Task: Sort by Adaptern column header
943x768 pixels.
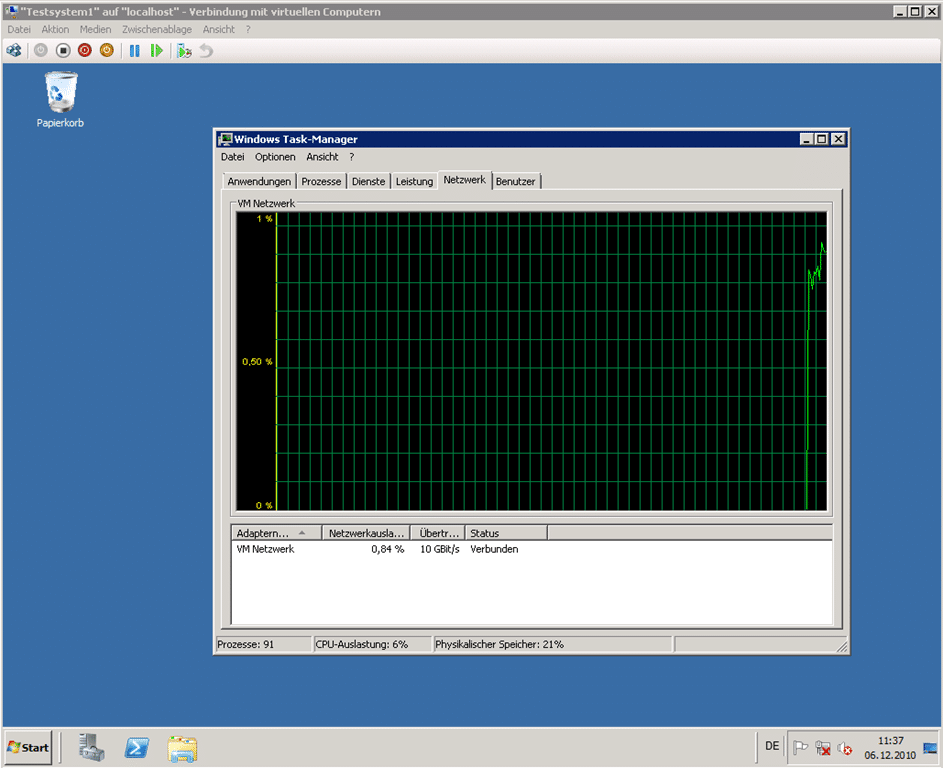Action: pos(277,533)
